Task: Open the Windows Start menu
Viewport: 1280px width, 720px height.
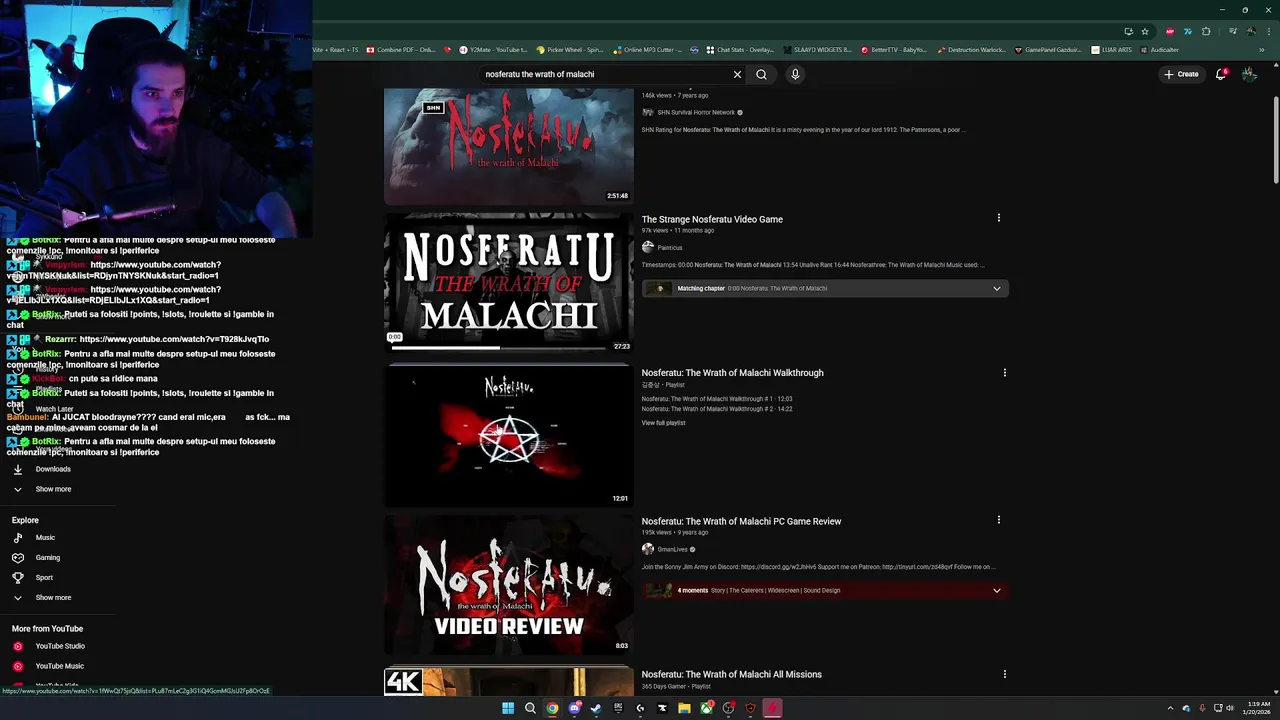Action: point(508,708)
